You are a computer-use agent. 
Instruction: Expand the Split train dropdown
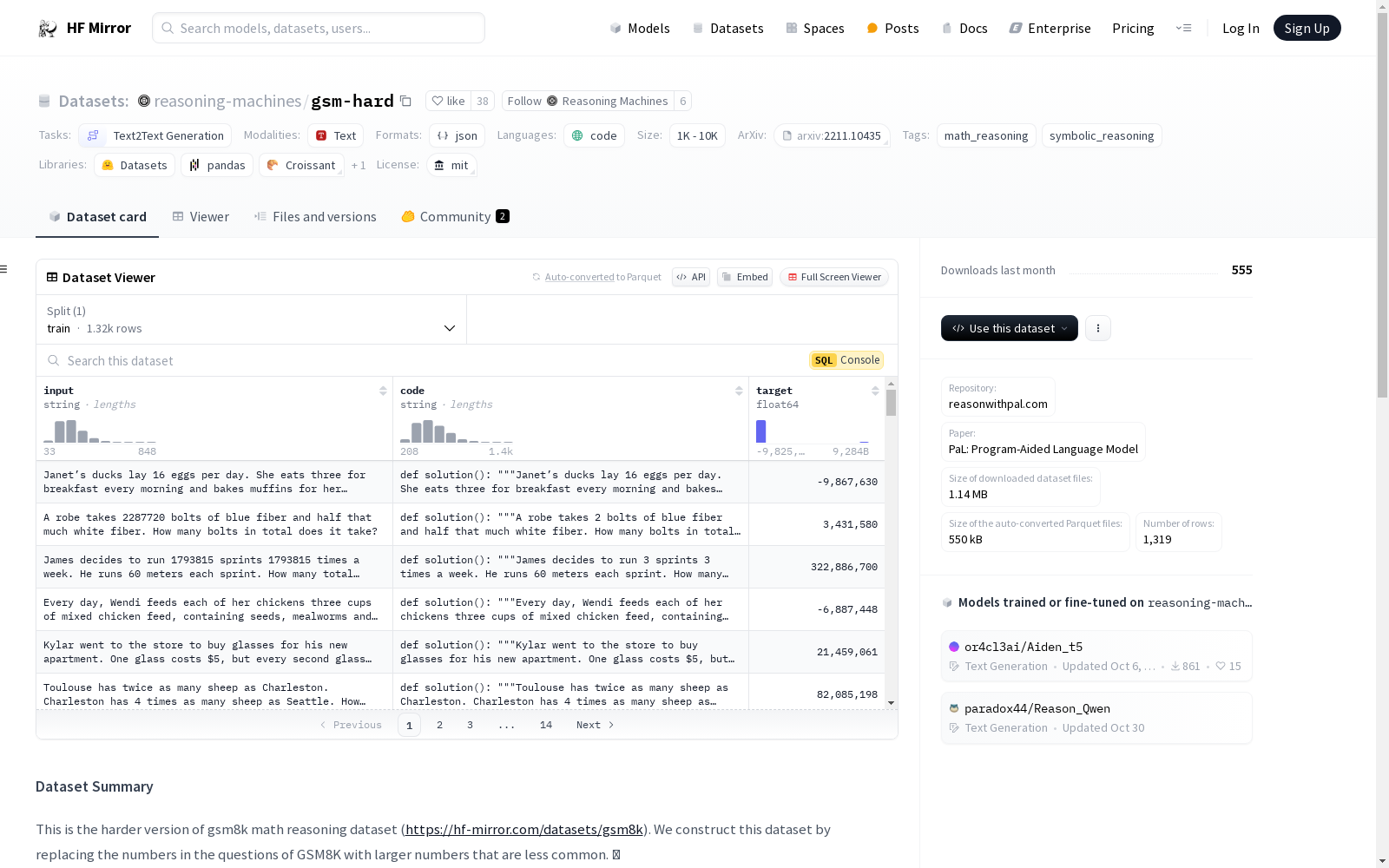point(251,319)
